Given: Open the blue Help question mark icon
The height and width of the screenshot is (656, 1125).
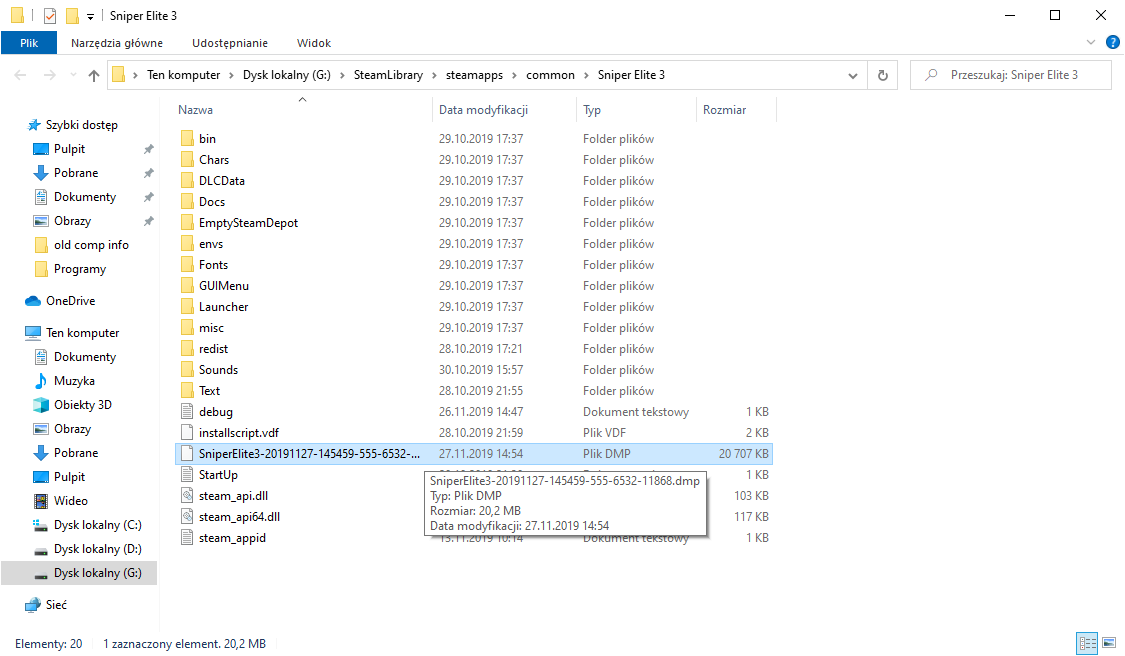Looking at the screenshot, I should pos(1113,42).
